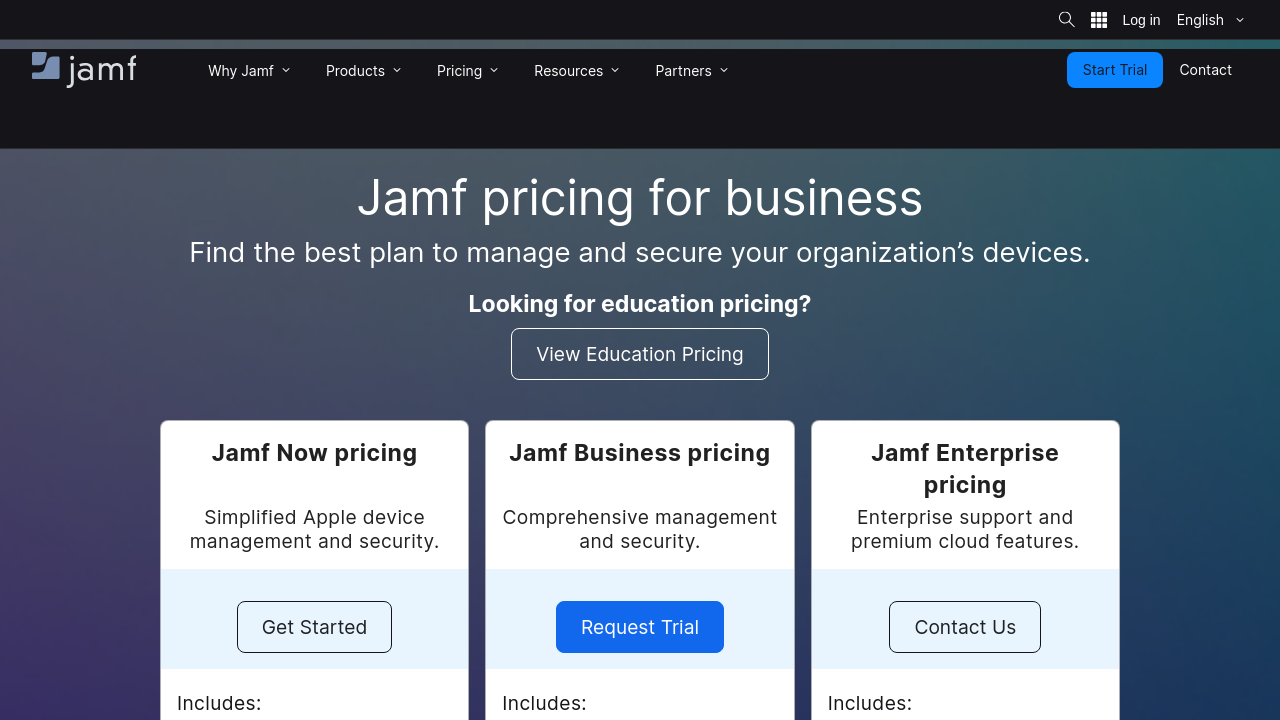This screenshot has height=720, width=1280.
Task: Click the chevron next to Resources
Action: 615,70
